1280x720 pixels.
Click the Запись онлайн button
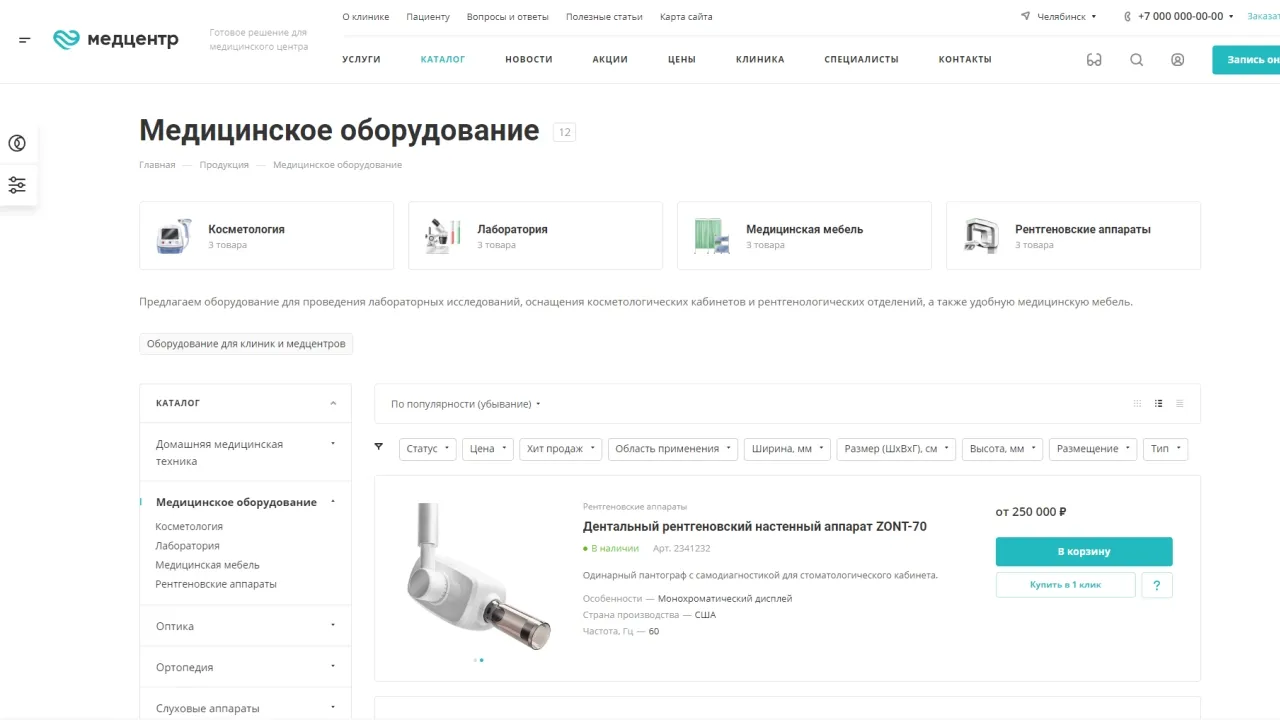point(1246,60)
